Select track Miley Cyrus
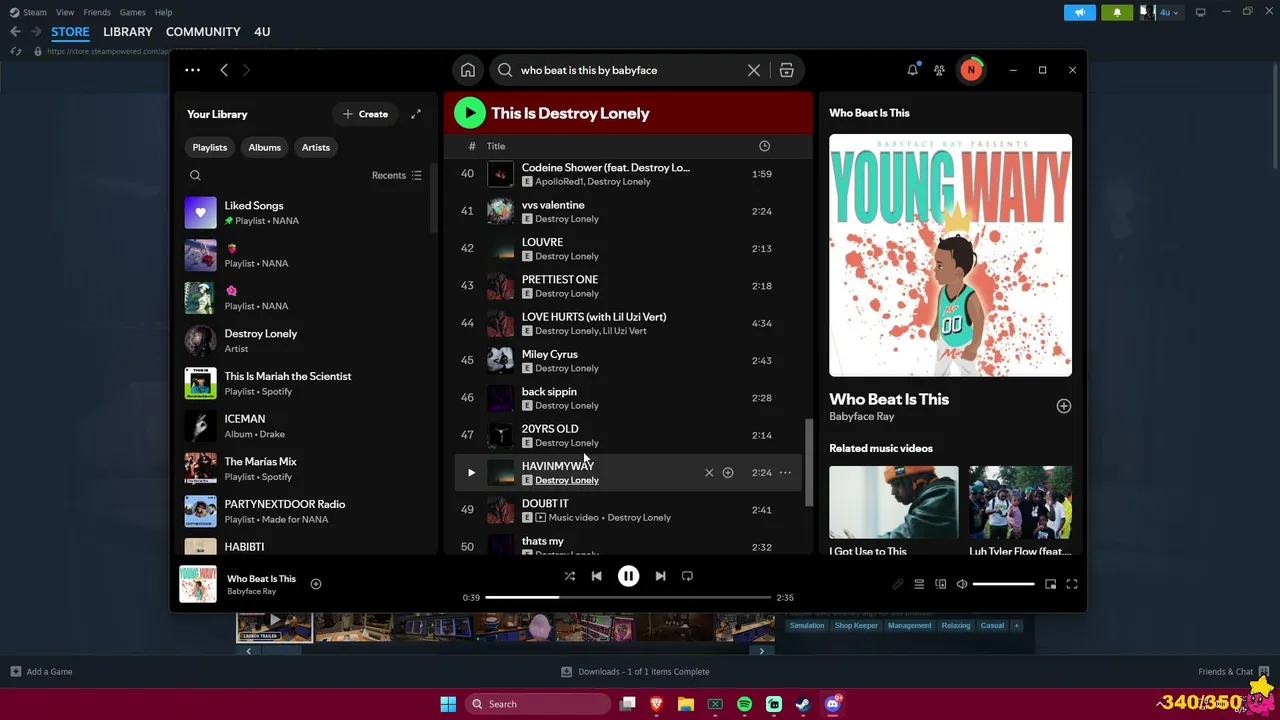The width and height of the screenshot is (1280, 720). click(x=629, y=361)
